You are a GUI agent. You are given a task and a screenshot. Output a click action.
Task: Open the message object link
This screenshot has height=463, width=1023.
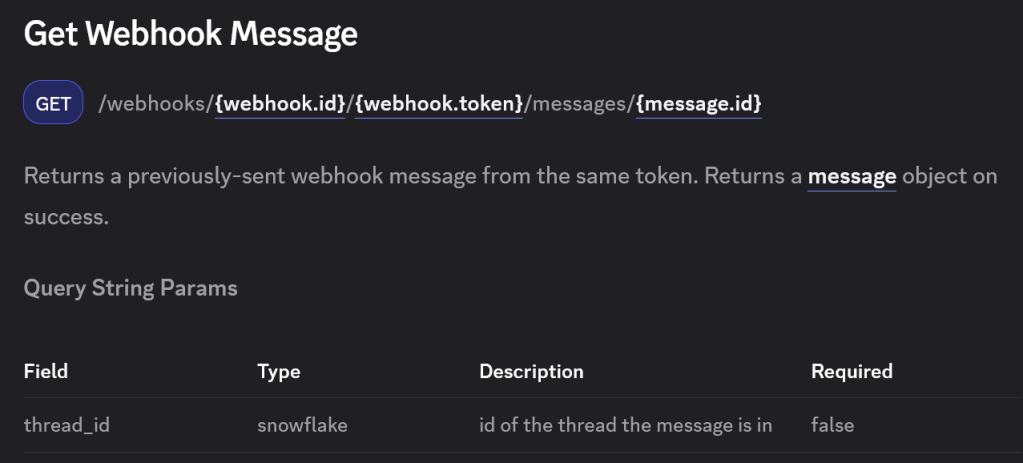point(852,177)
